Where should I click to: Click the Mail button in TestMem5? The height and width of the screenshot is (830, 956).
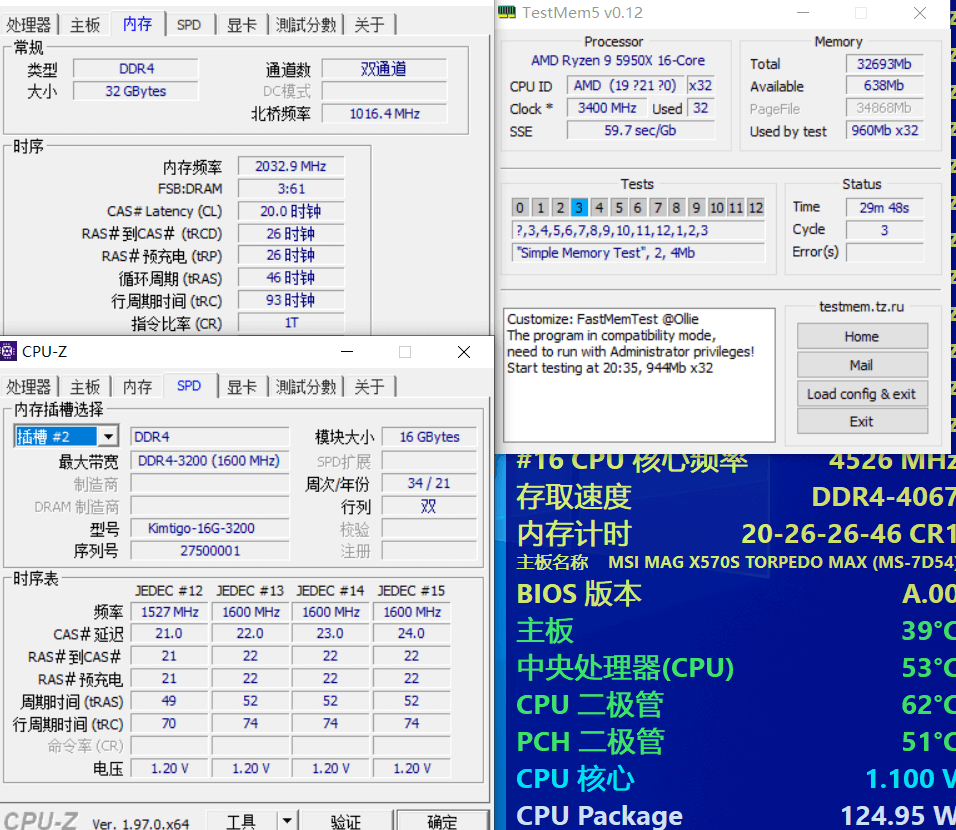(861, 365)
